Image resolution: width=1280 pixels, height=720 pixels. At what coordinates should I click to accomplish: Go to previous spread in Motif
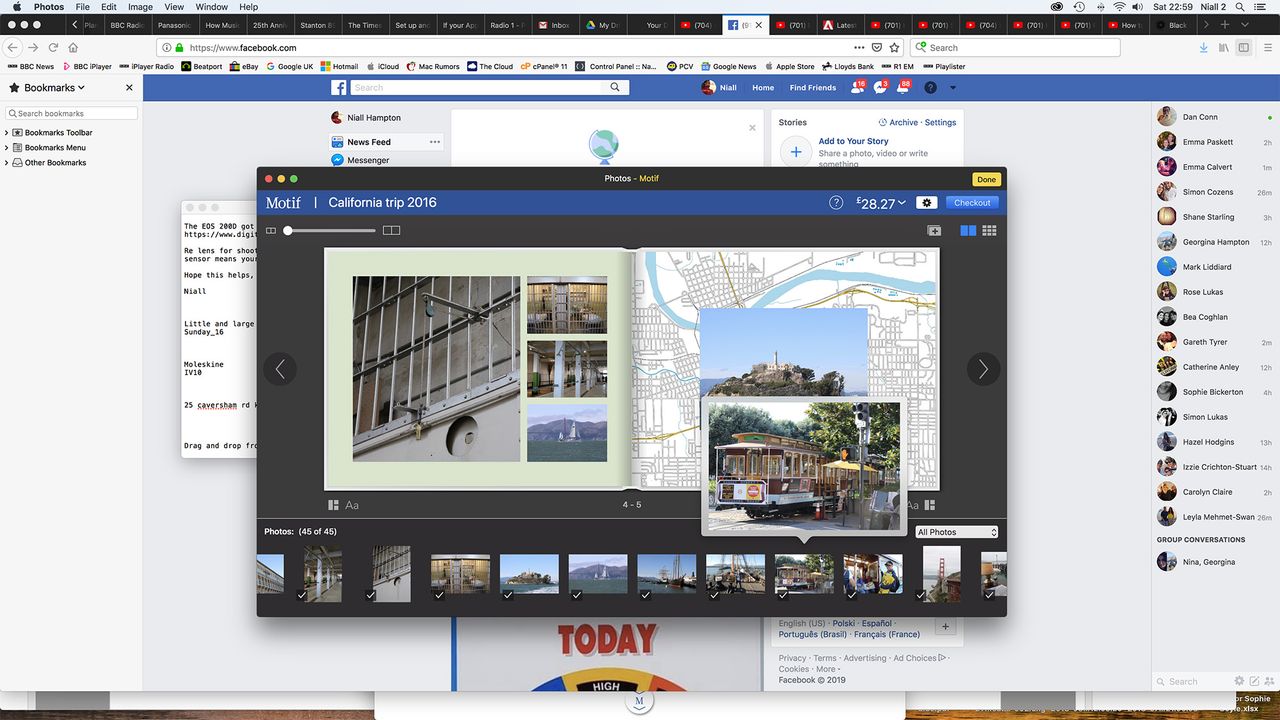coord(280,369)
